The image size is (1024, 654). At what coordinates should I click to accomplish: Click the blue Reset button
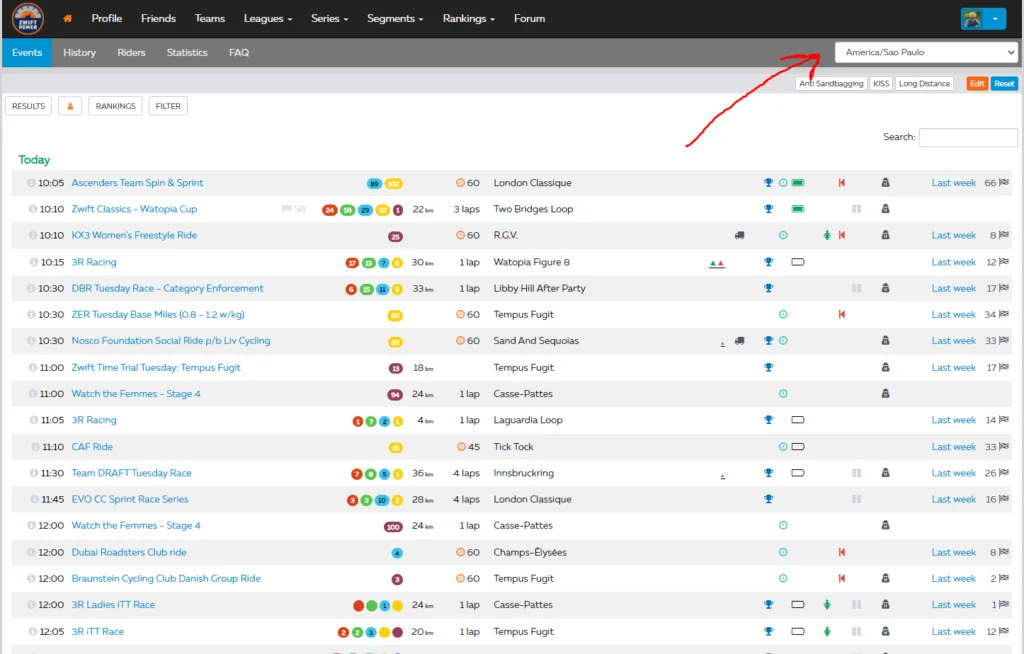[1004, 84]
